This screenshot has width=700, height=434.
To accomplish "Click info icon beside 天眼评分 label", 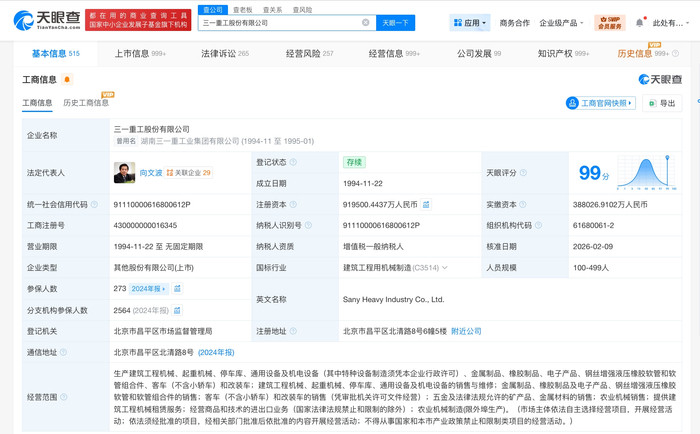I will click(x=523, y=173).
